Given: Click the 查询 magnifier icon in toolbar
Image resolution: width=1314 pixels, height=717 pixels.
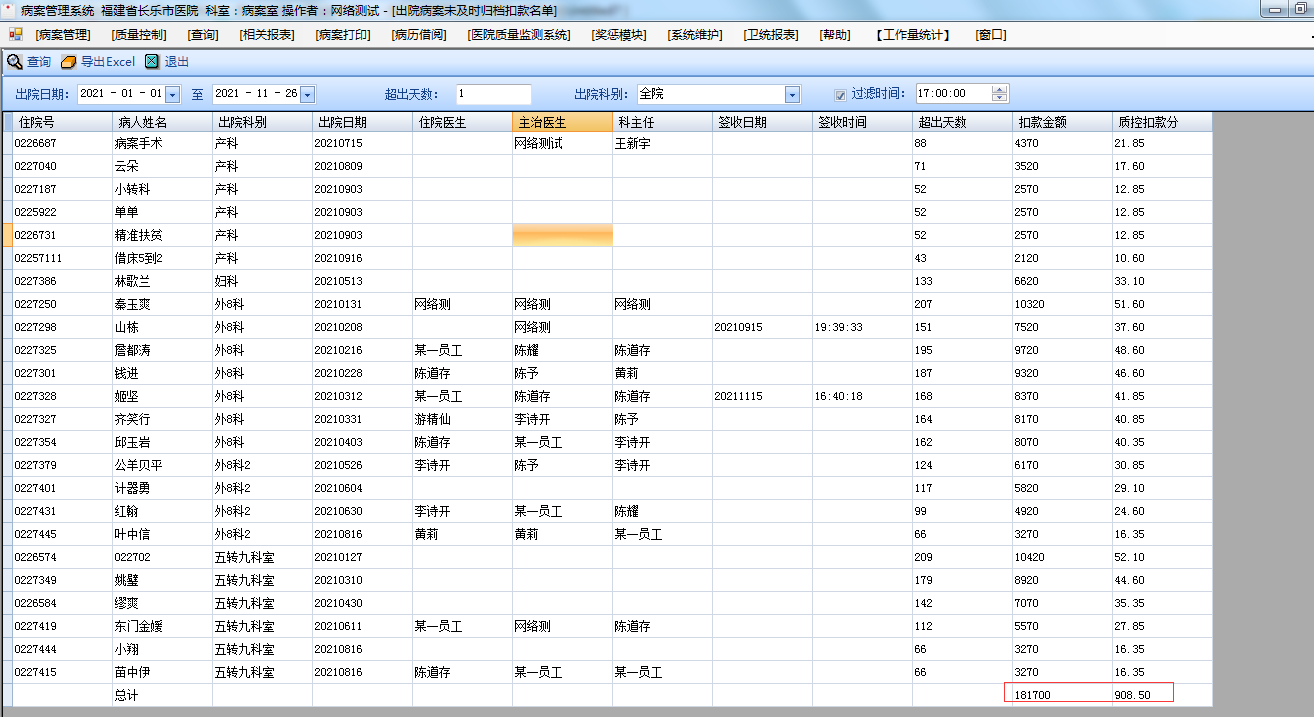Looking at the screenshot, I should [x=14, y=62].
